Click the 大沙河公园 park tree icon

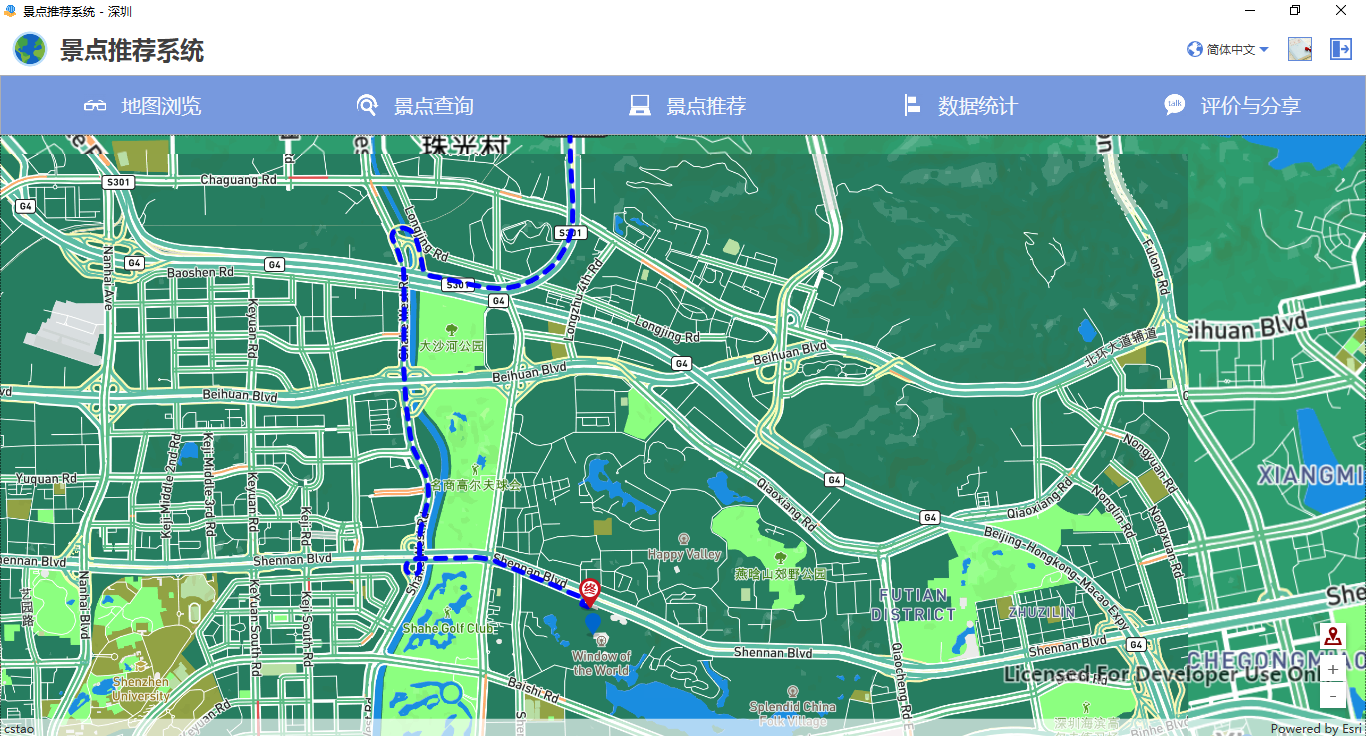pyautogui.click(x=452, y=328)
